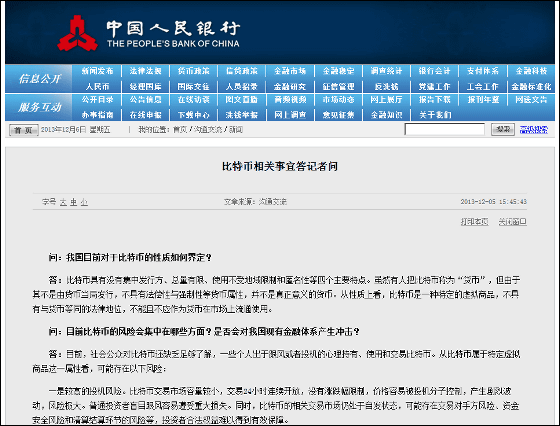Open the 金融稳定 menu item
Image resolution: width=560 pixels, height=426 pixels.
coord(339,71)
